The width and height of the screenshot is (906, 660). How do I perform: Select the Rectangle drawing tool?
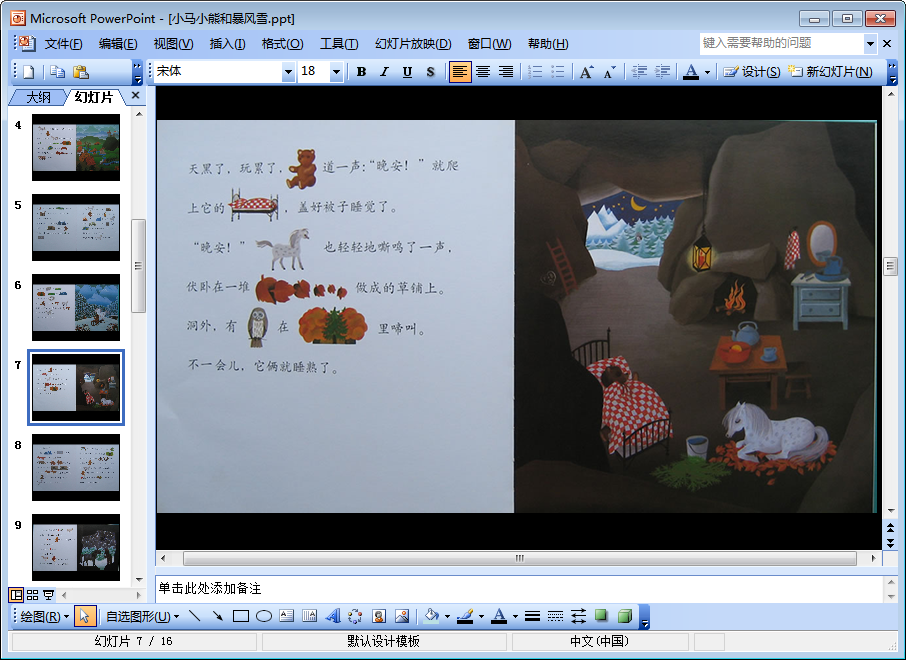point(241,616)
